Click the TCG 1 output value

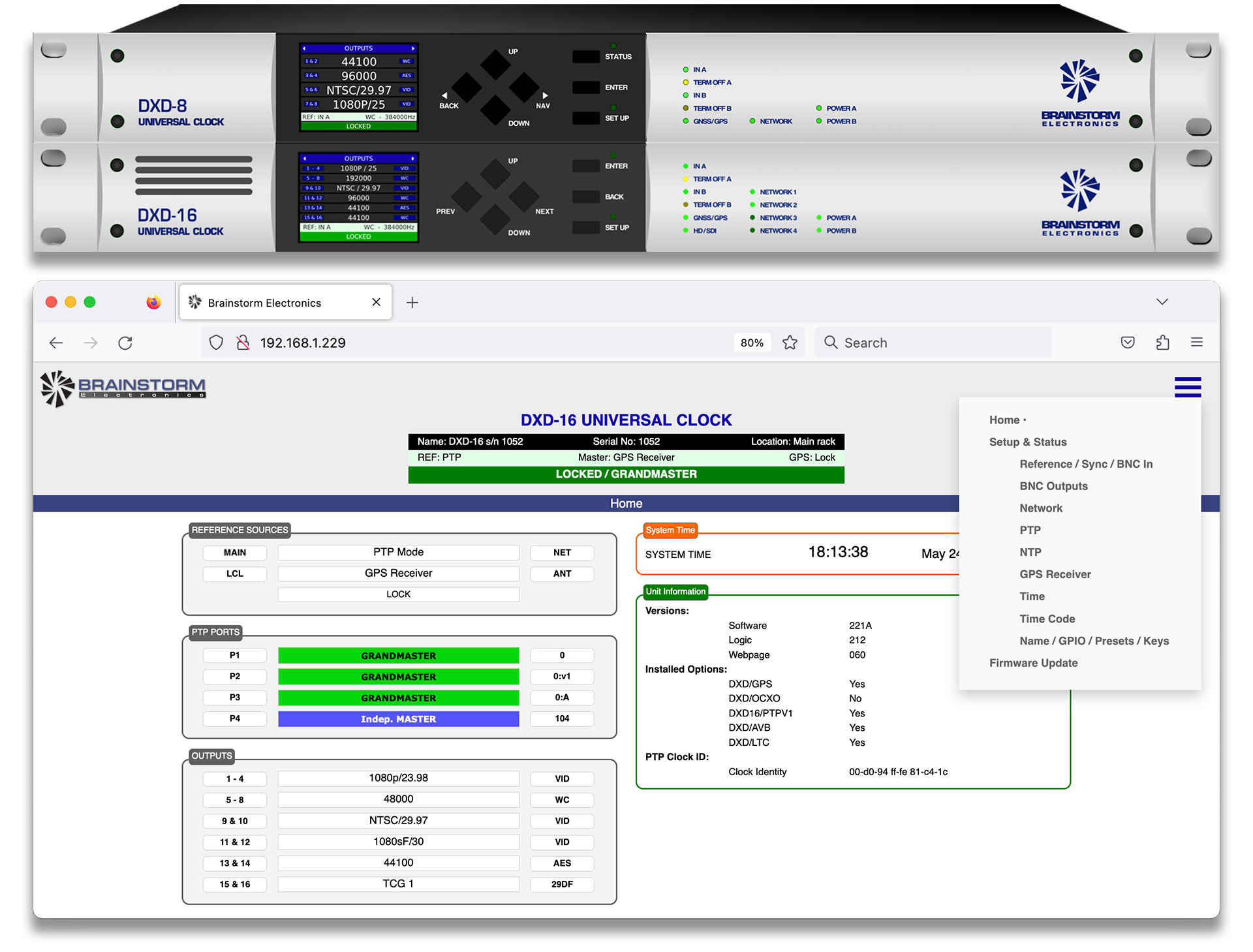[x=398, y=883]
